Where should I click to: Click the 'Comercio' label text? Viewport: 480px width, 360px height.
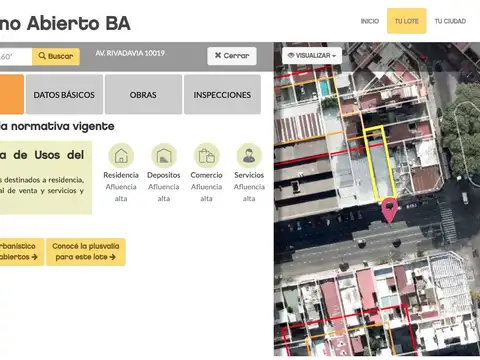point(206,175)
